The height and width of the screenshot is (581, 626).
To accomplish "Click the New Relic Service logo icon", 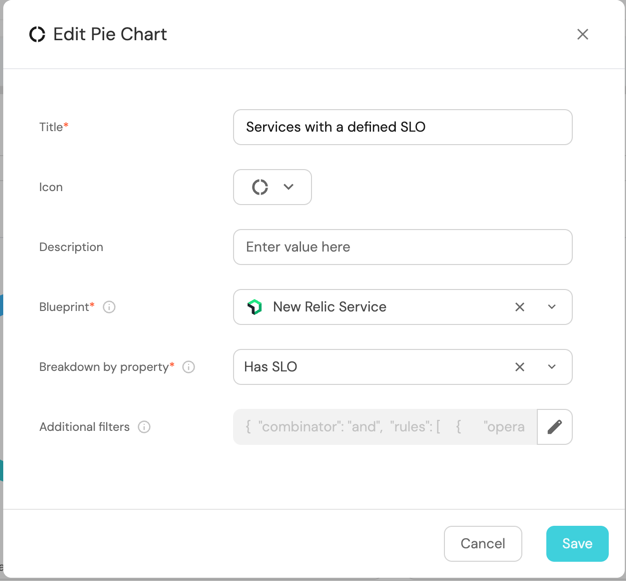I will point(255,307).
